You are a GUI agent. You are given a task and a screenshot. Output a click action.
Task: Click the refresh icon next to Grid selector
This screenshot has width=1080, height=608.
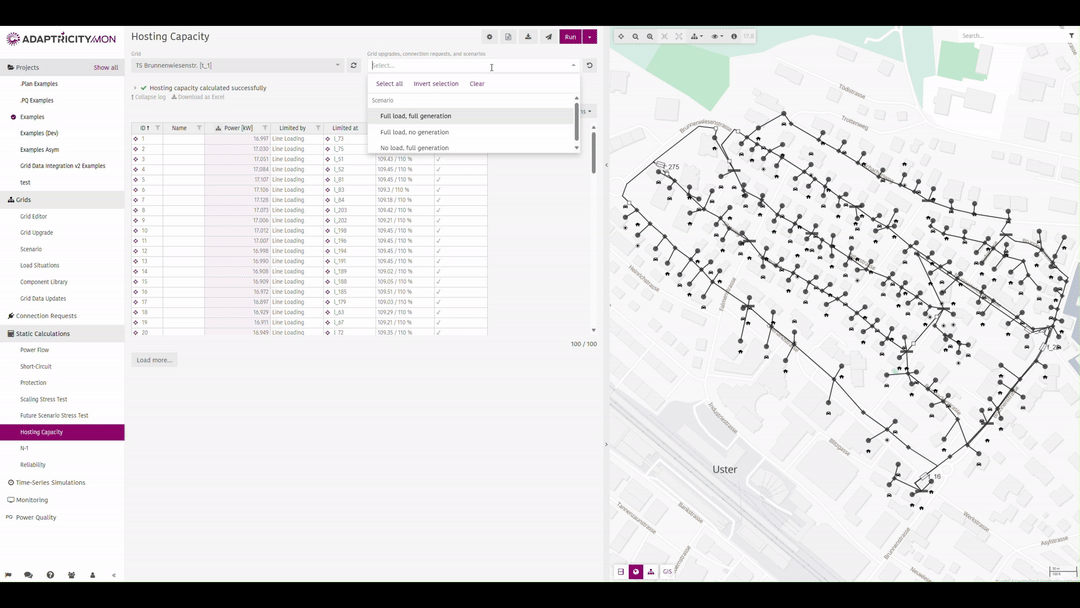click(x=353, y=66)
